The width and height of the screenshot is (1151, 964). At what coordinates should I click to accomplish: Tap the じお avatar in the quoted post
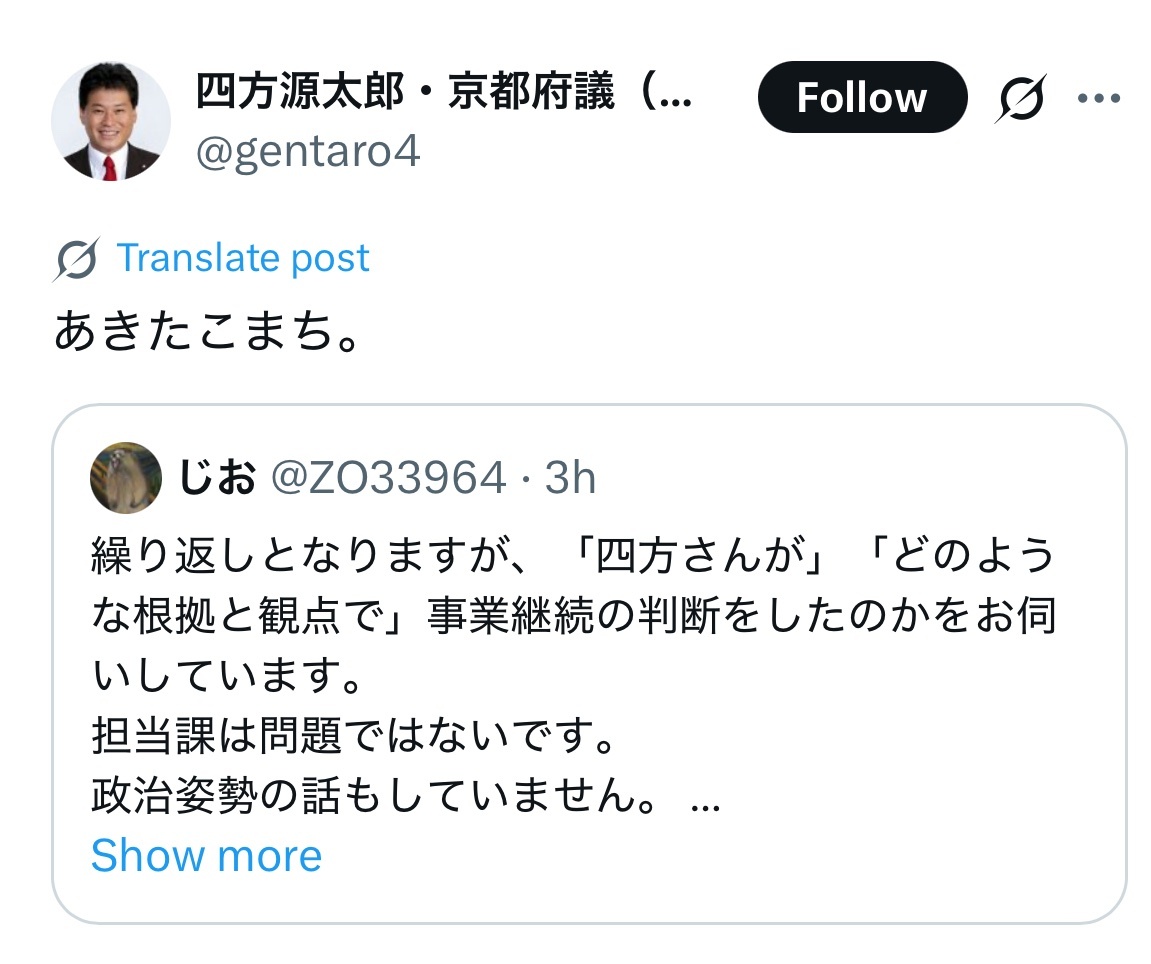[126, 478]
